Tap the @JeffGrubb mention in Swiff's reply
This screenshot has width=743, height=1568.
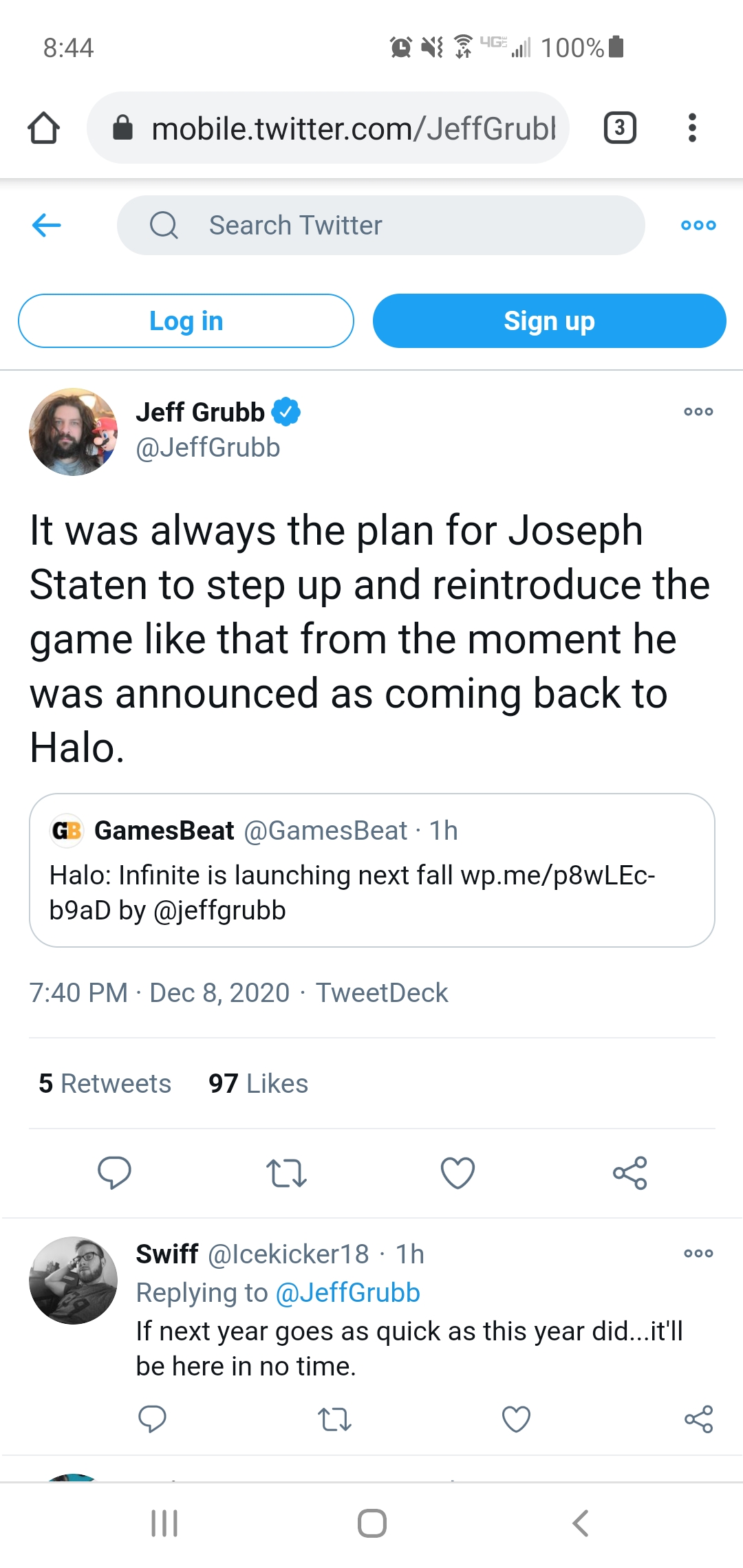click(347, 1293)
